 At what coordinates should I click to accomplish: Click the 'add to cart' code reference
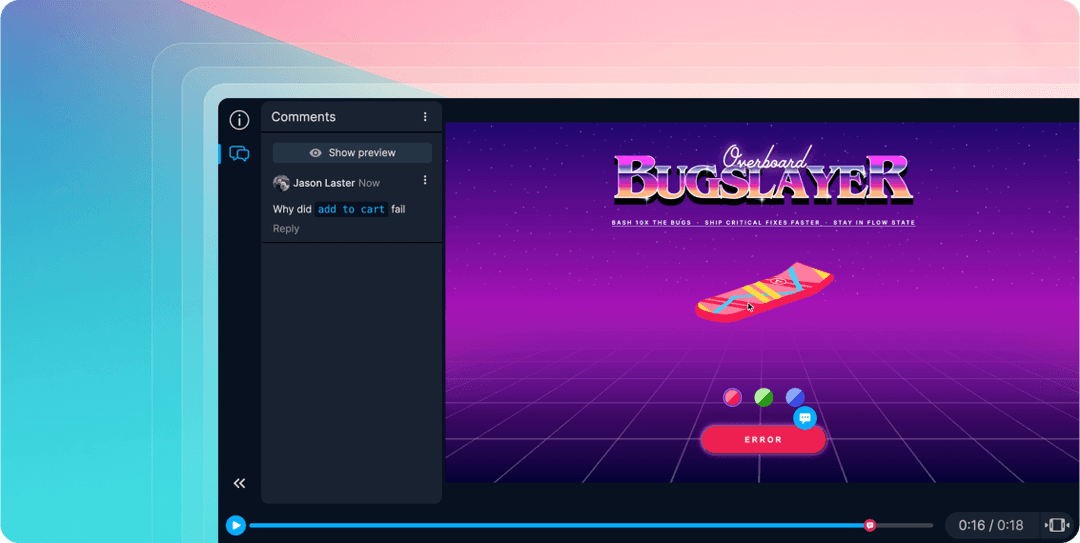351,209
